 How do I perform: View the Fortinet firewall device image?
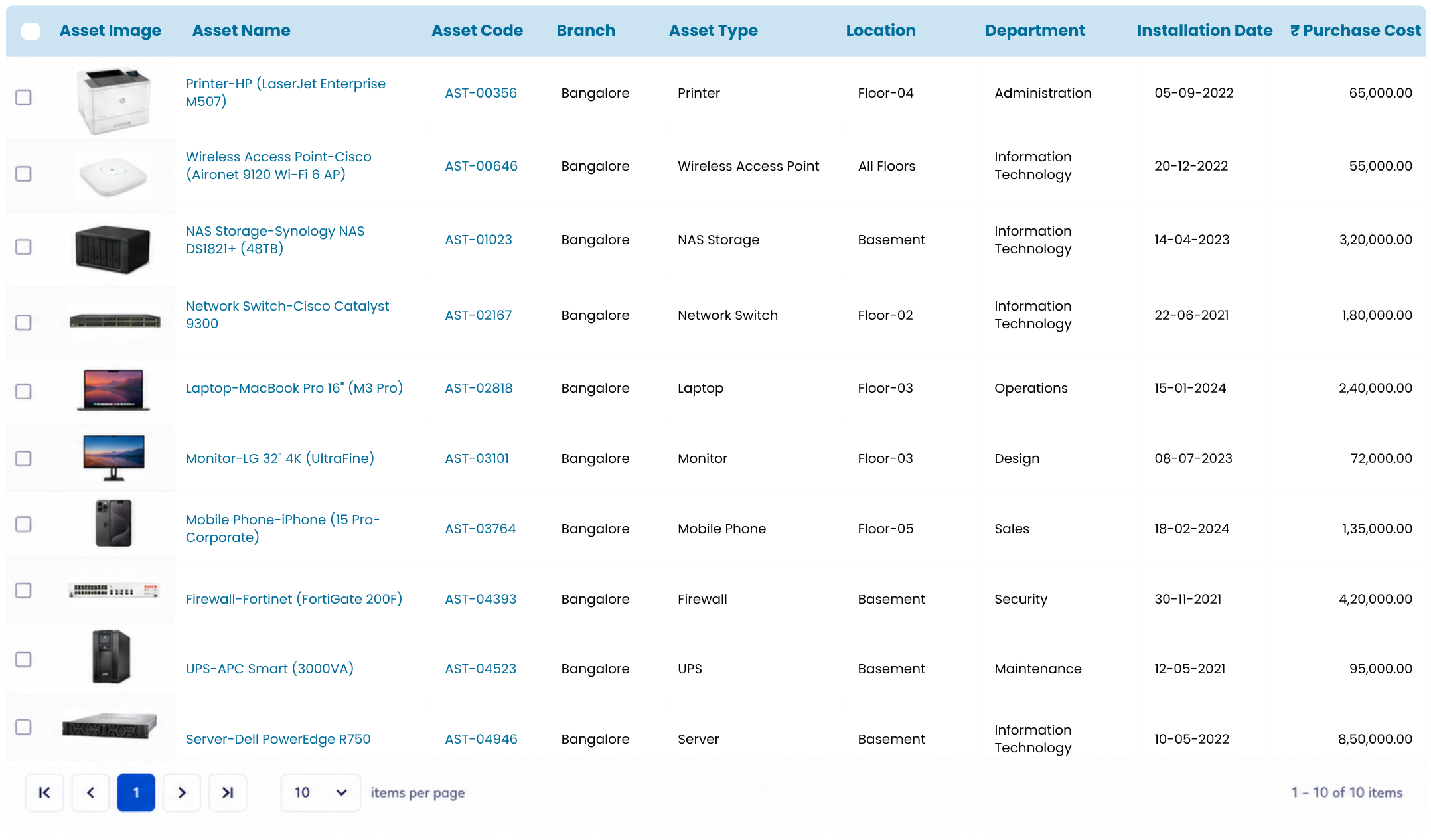click(113, 590)
